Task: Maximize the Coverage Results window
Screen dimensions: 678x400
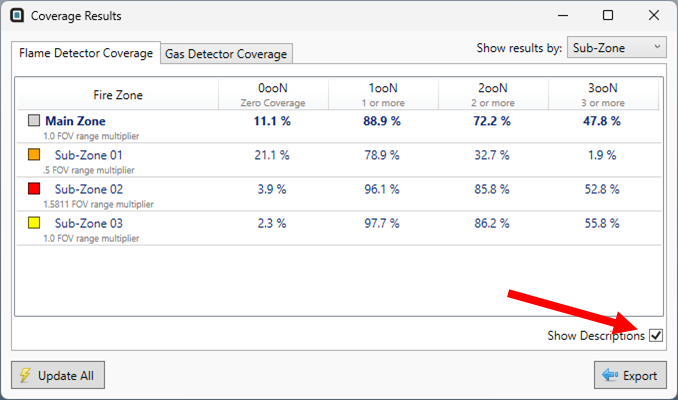Action: 608,17
